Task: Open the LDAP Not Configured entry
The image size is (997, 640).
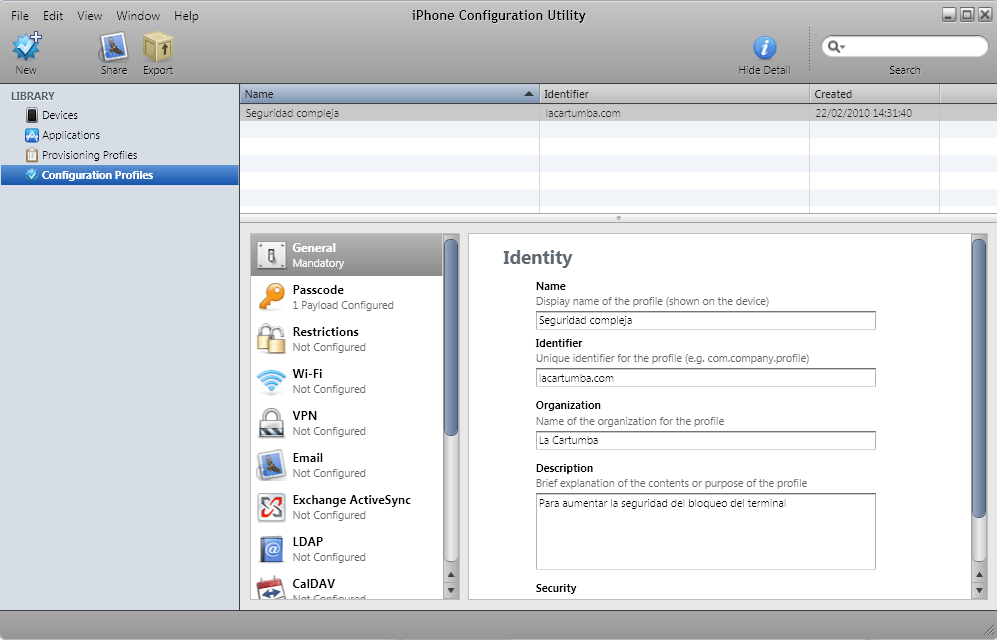Action: 347,549
